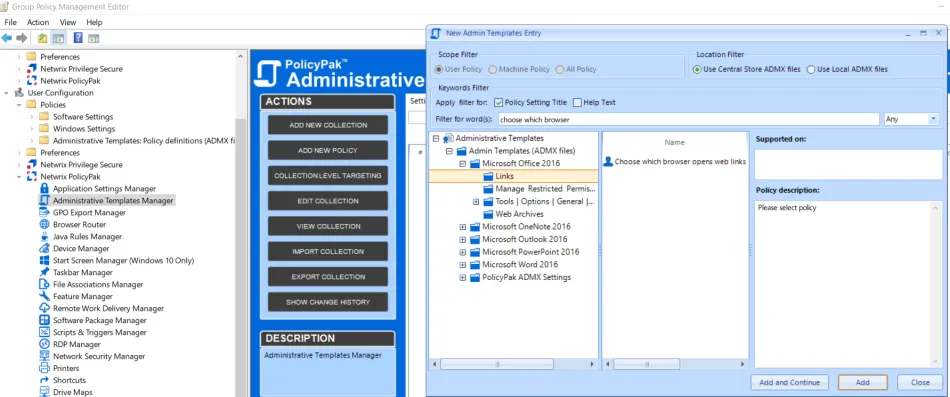Select the Application Settings Manager lock icon

[x=44, y=188]
